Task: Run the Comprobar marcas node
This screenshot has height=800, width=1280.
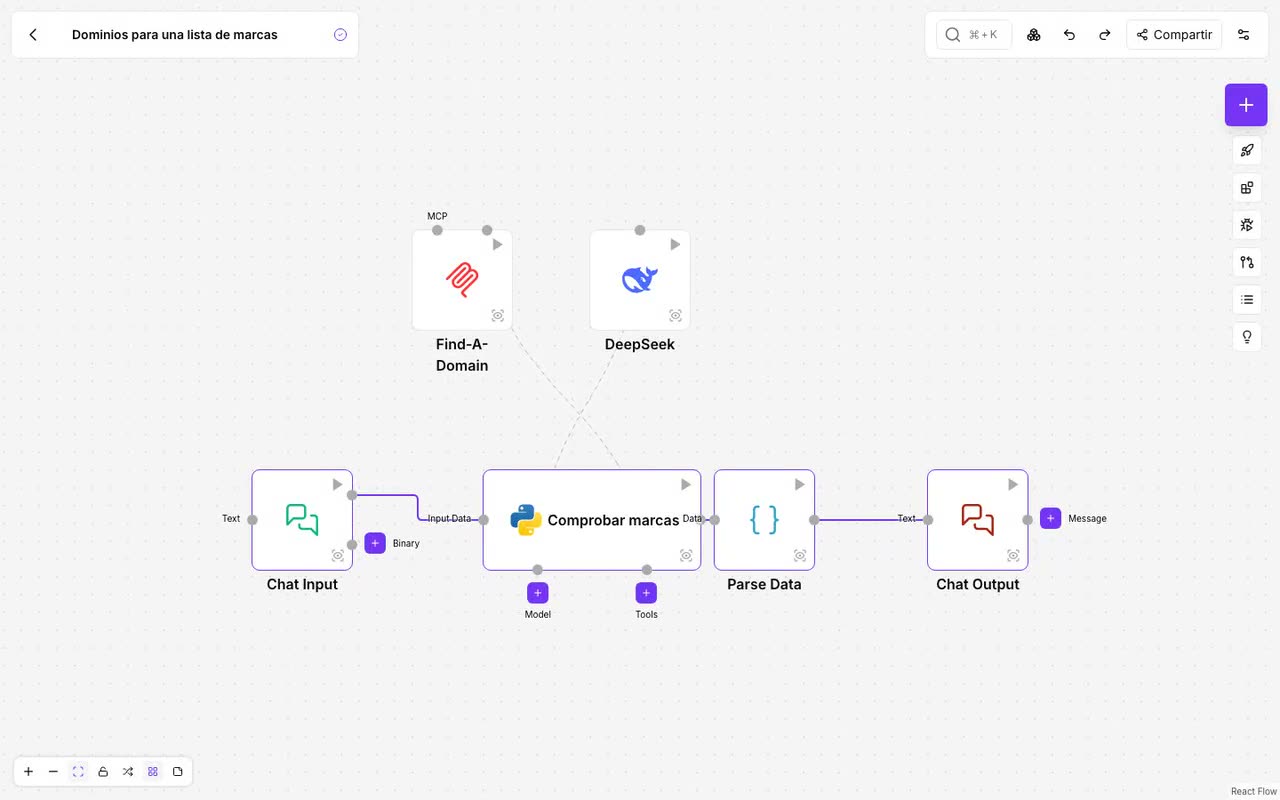Action: click(686, 485)
